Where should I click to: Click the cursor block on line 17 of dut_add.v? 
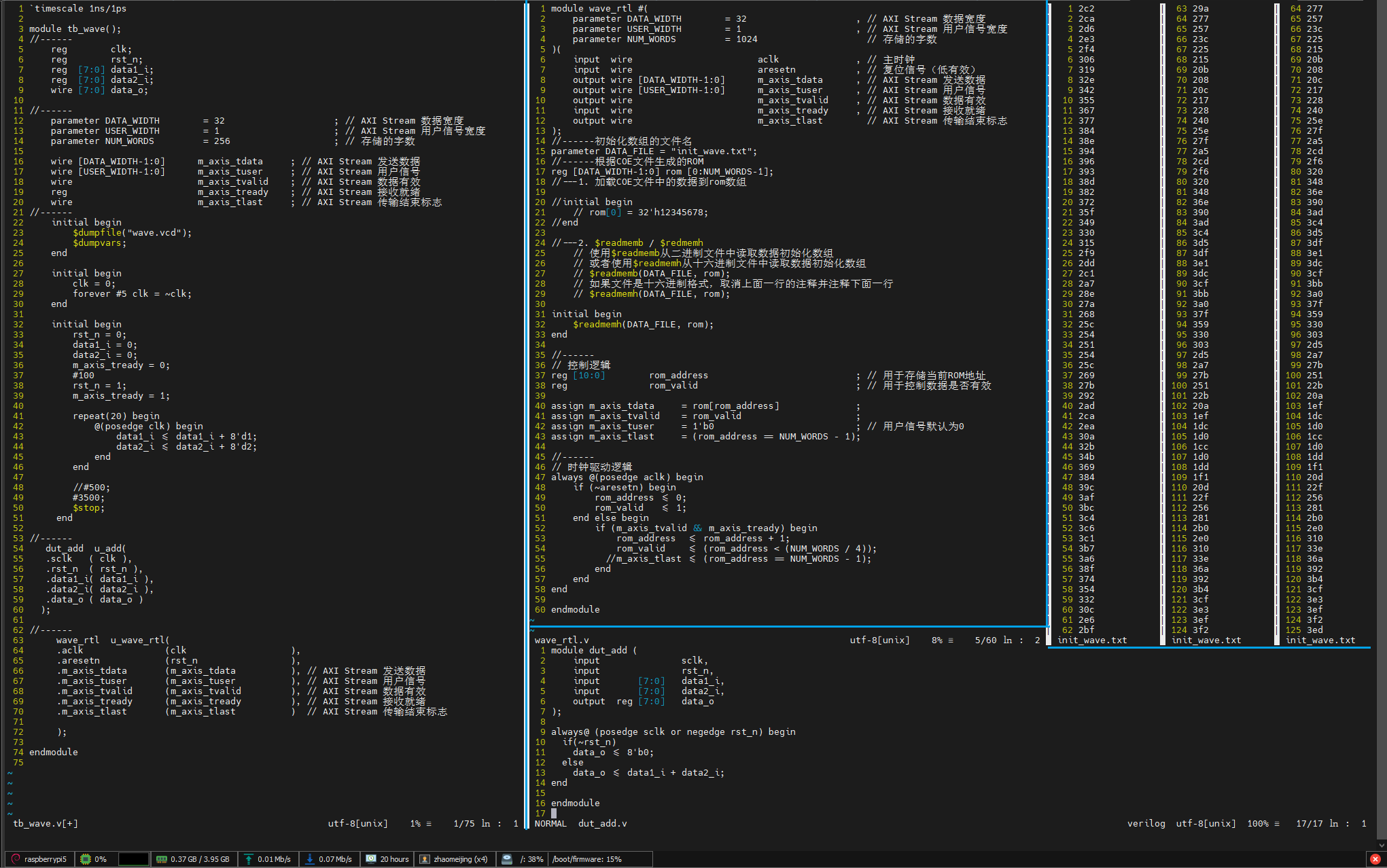pyautogui.click(x=554, y=813)
